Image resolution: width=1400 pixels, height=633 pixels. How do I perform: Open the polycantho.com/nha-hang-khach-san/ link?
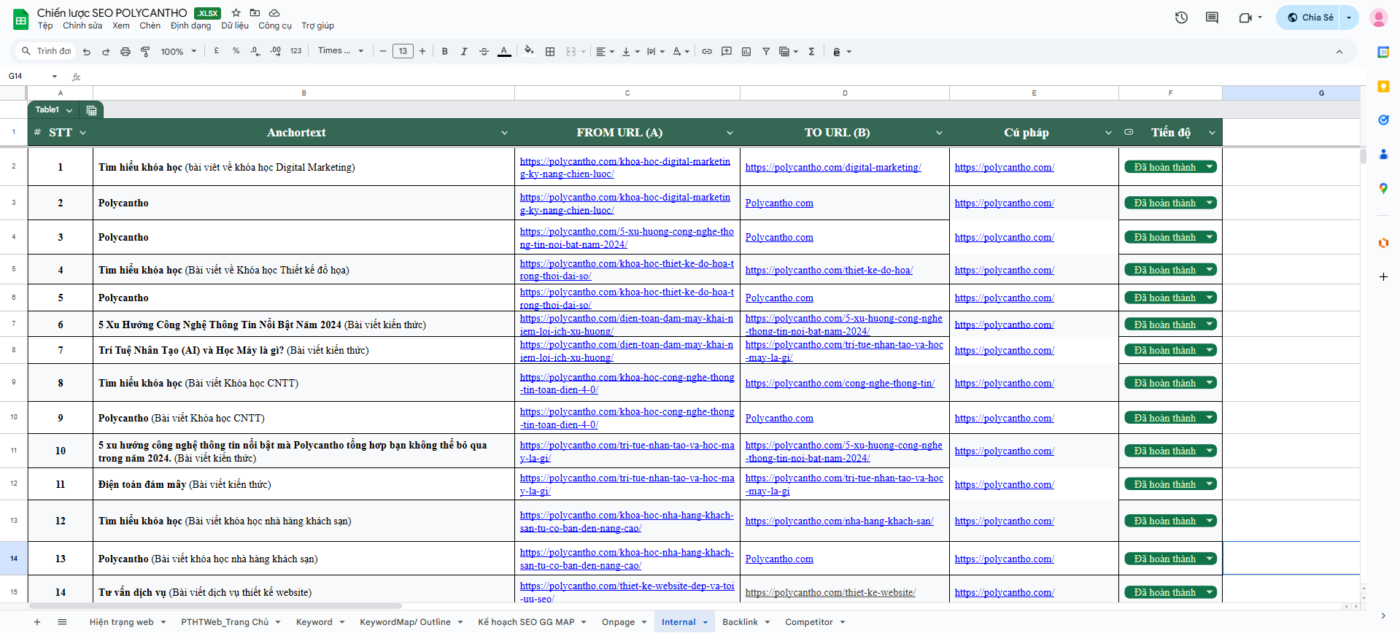[x=839, y=521]
